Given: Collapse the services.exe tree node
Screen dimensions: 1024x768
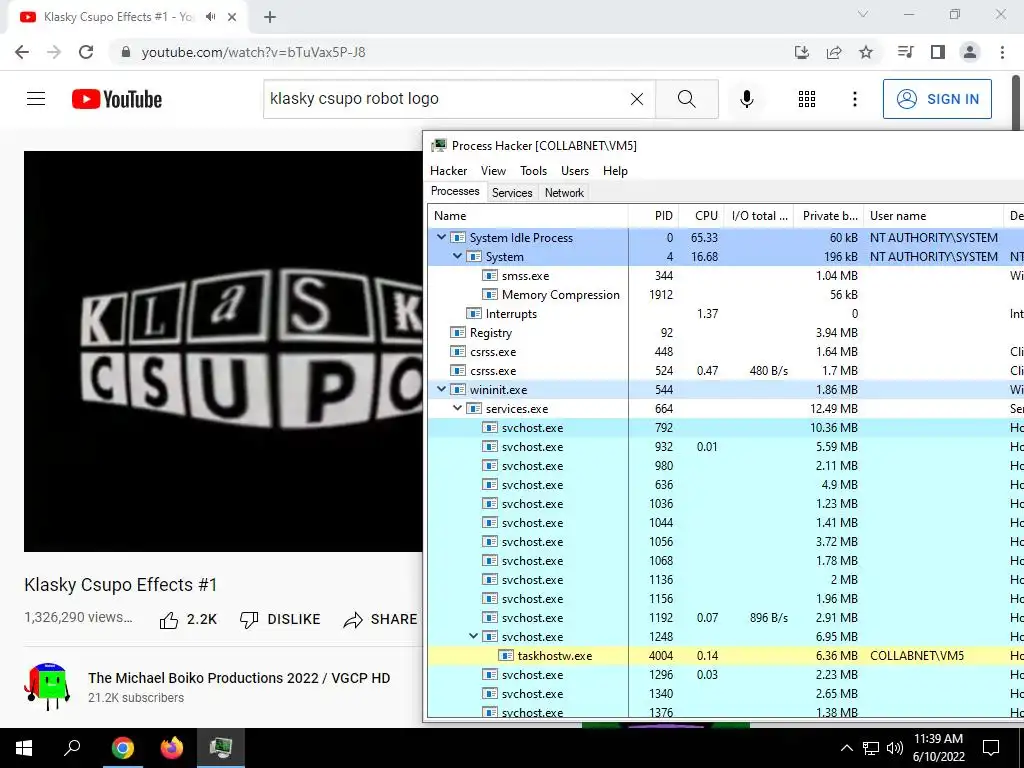Looking at the screenshot, I should pos(457,408).
